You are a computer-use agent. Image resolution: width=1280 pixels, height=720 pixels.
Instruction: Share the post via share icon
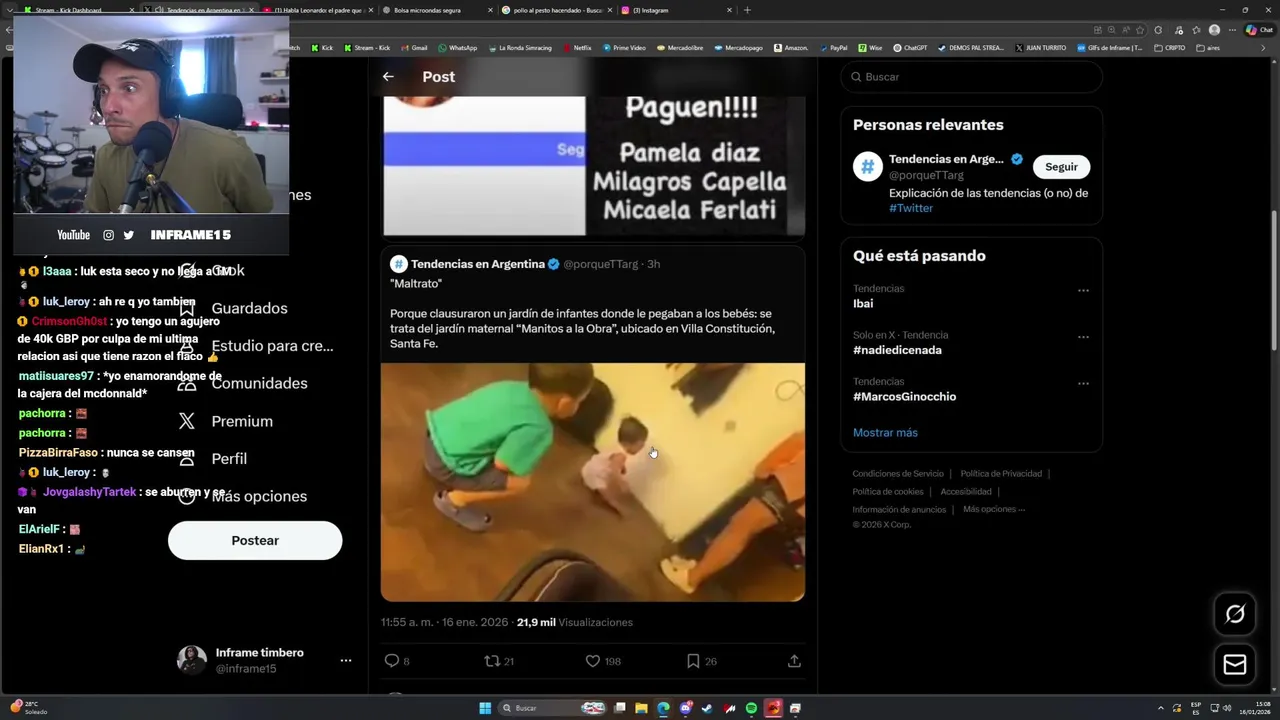[794, 661]
